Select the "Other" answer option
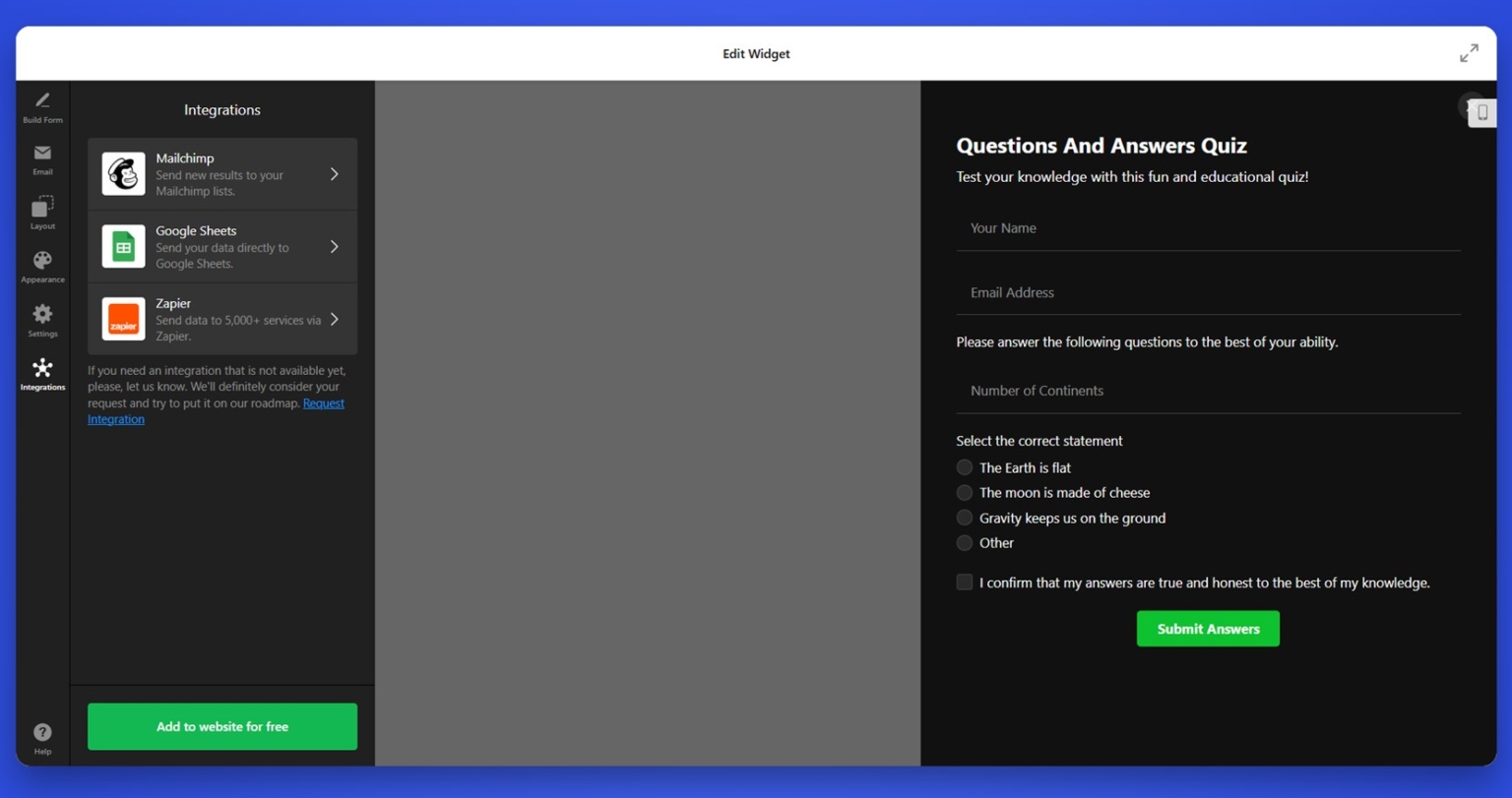 pos(964,542)
